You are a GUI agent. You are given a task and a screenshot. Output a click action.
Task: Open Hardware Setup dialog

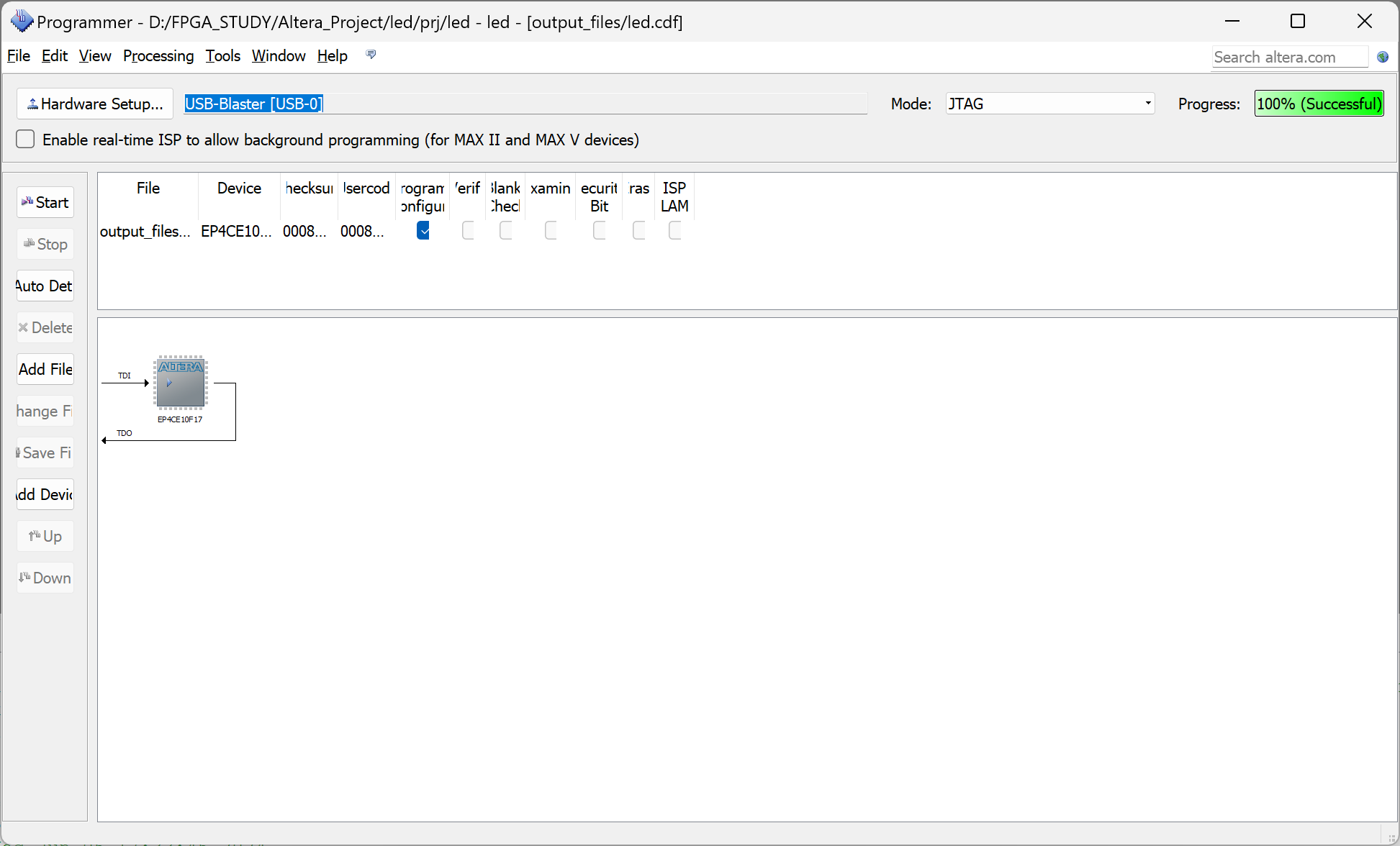(95, 104)
